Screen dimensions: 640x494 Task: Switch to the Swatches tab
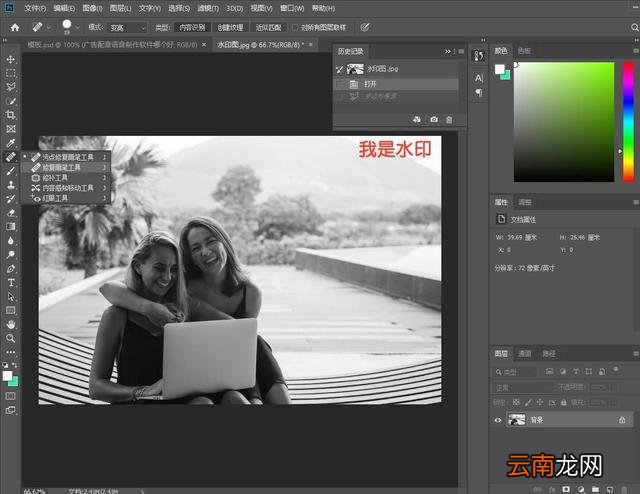(x=524, y=51)
